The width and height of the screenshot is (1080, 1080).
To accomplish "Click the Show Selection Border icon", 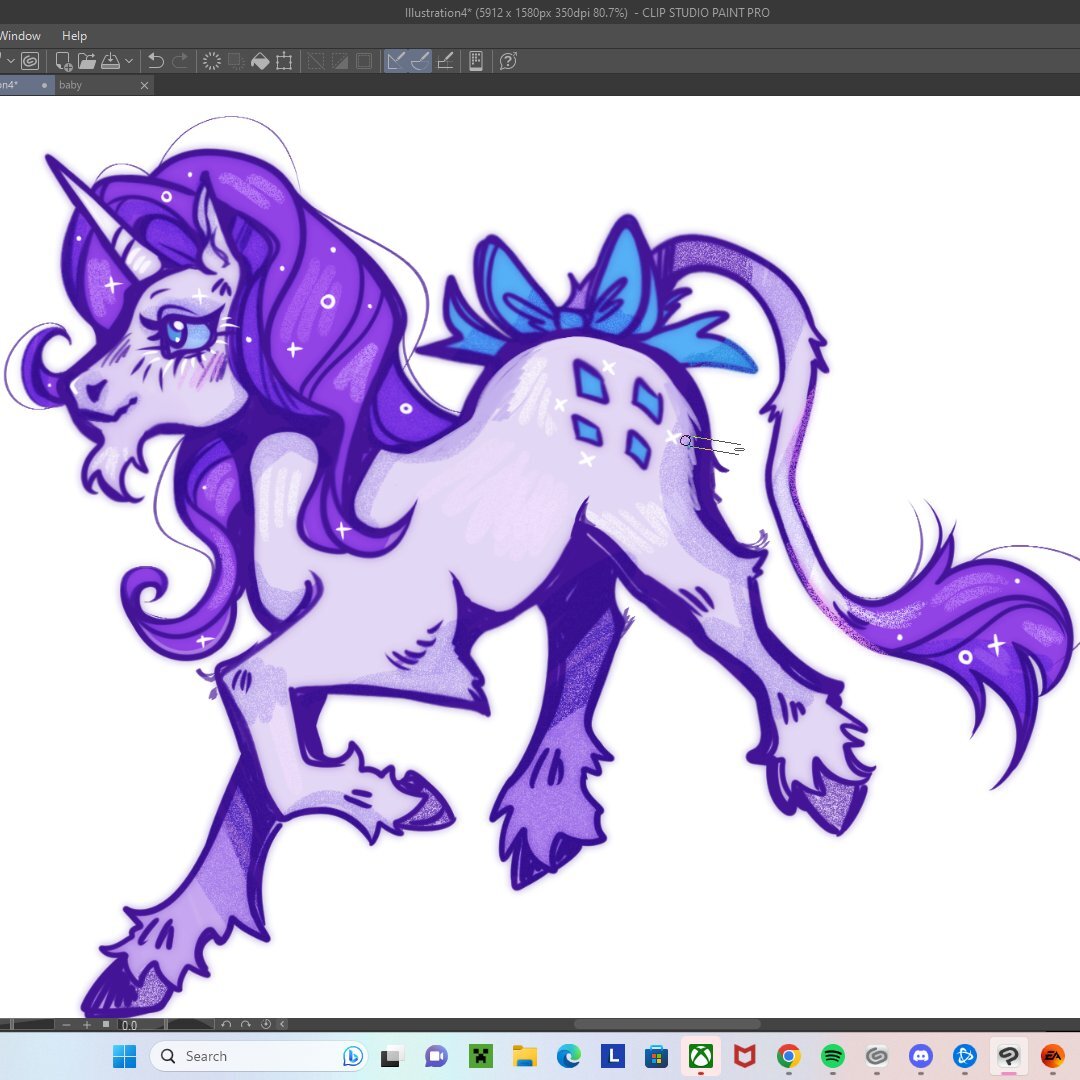I will (x=364, y=61).
